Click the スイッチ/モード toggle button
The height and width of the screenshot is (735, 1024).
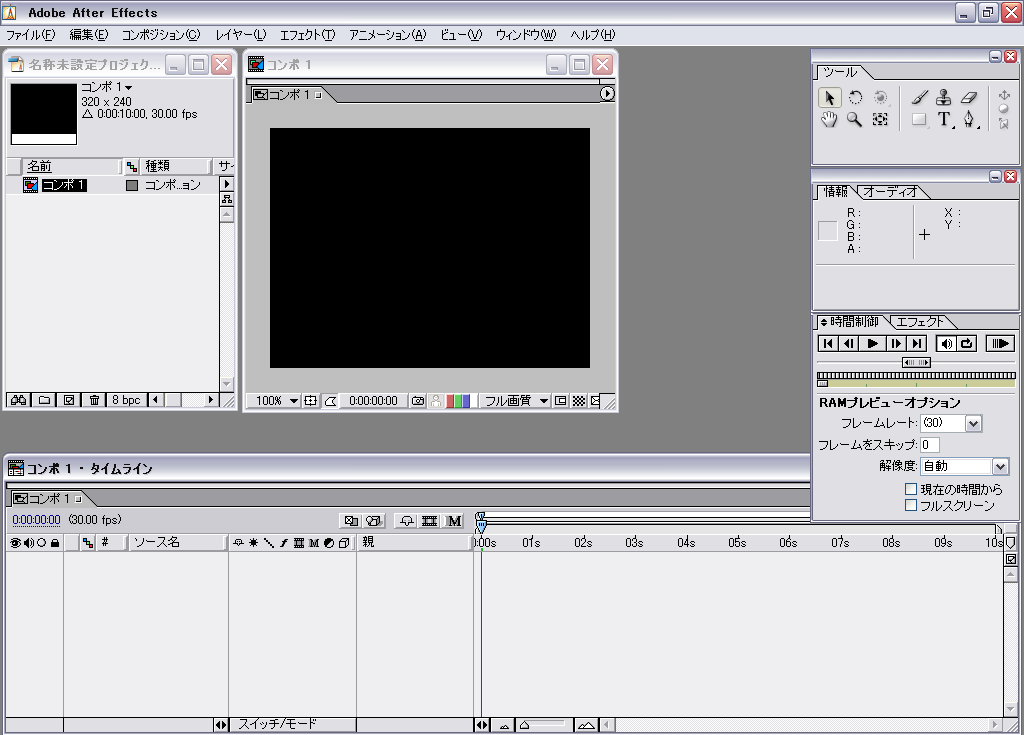tap(292, 725)
